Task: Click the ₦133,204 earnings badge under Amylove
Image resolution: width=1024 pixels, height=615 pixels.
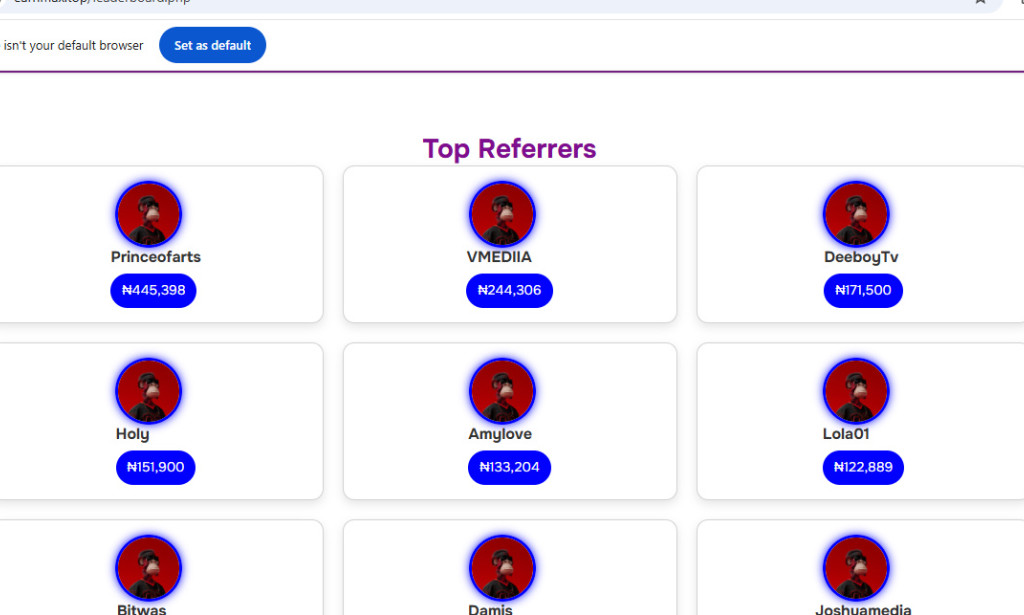Action: [x=509, y=467]
